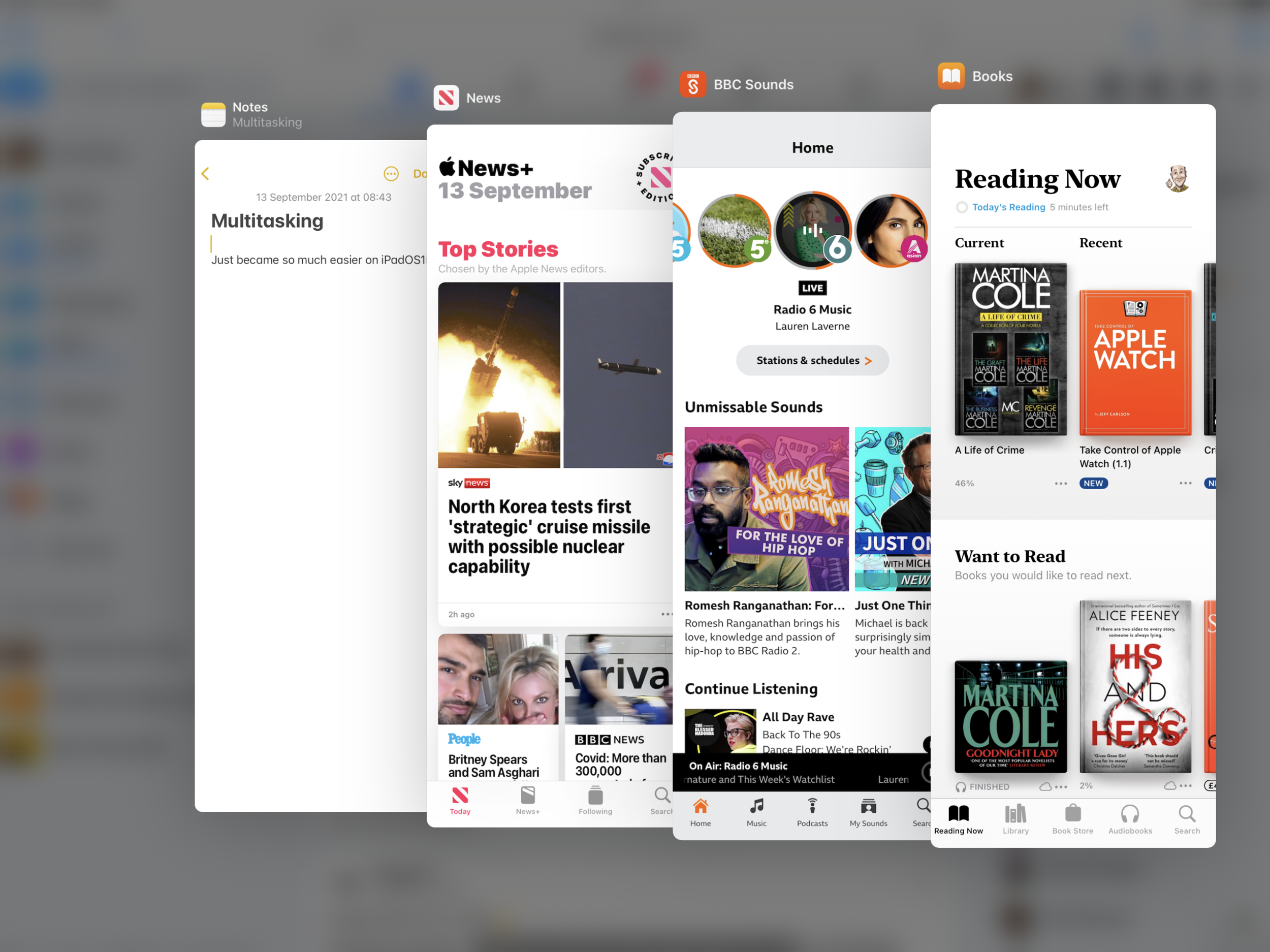Tap cloud download icon for His and Hers
Screen dimensions: 1270x952
pyautogui.click(x=1170, y=785)
